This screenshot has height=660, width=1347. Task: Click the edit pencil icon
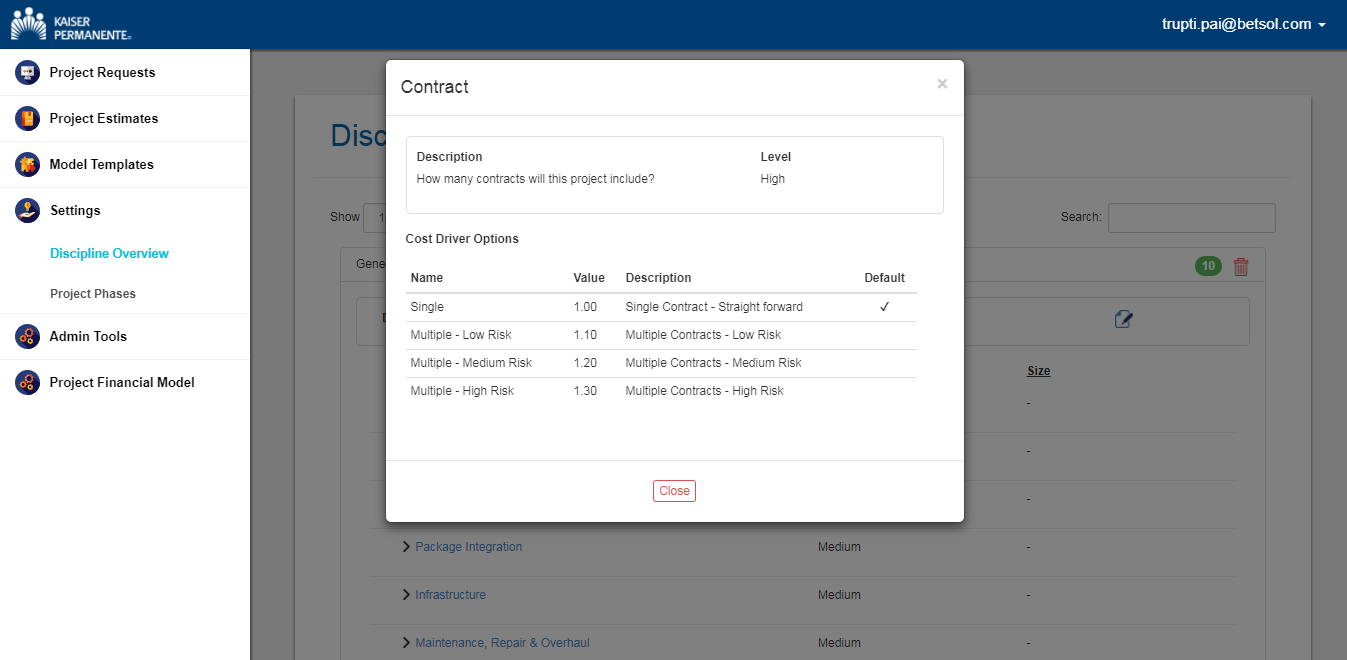tap(1123, 319)
